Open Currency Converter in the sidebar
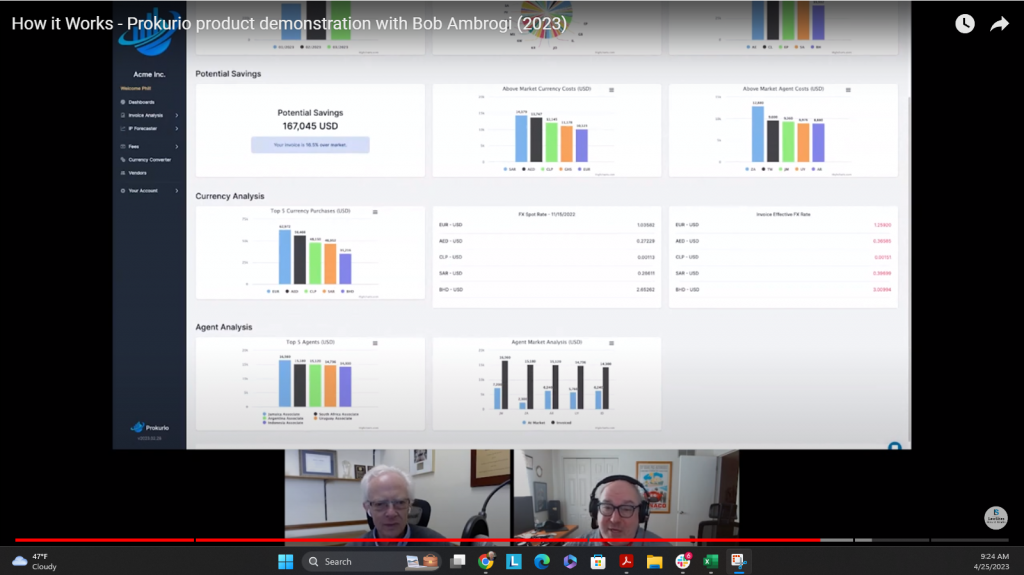 point(146,159)
